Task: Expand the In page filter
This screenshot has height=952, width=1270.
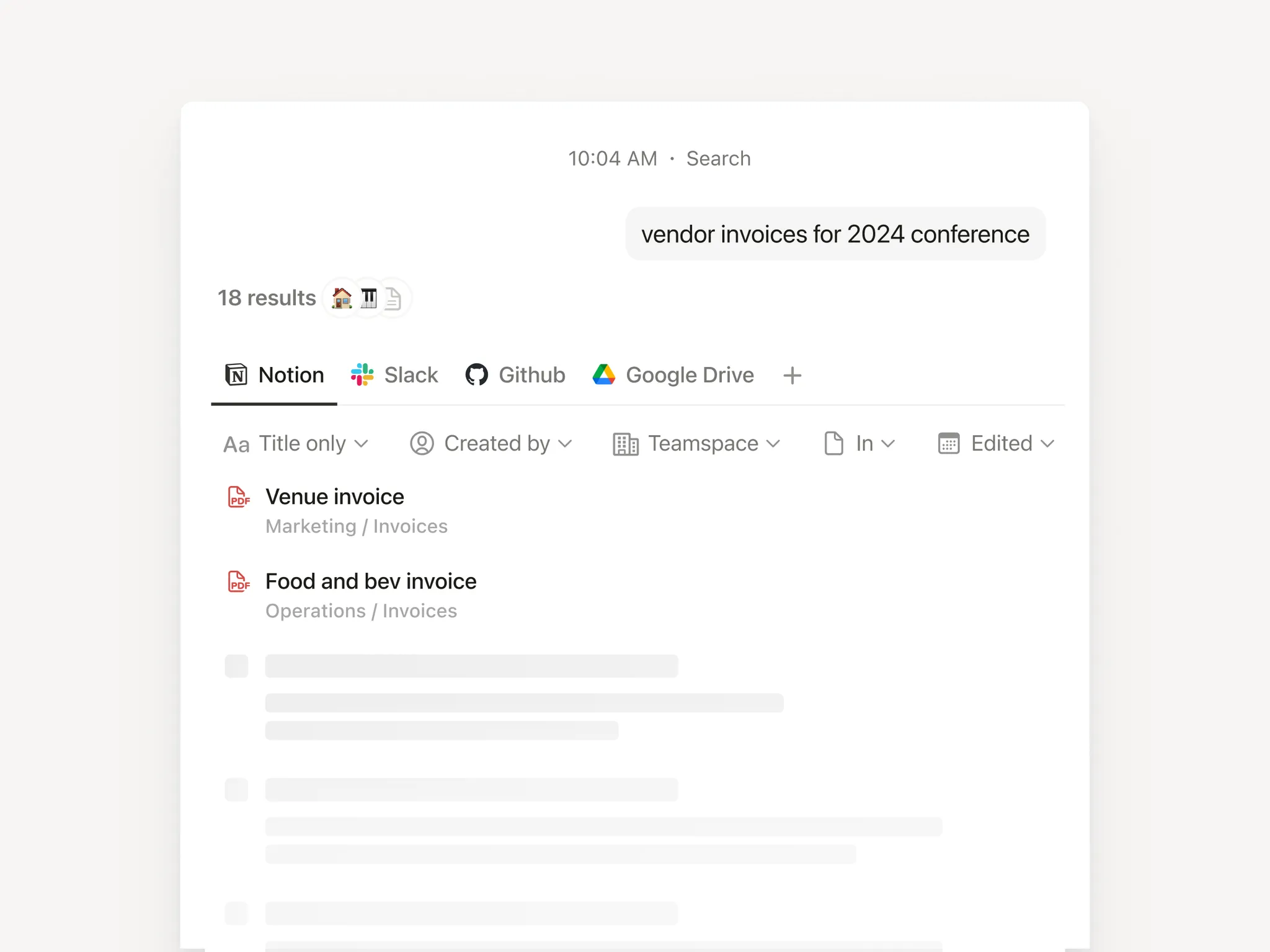Action: pyautogui.click(x=859, y=444)
